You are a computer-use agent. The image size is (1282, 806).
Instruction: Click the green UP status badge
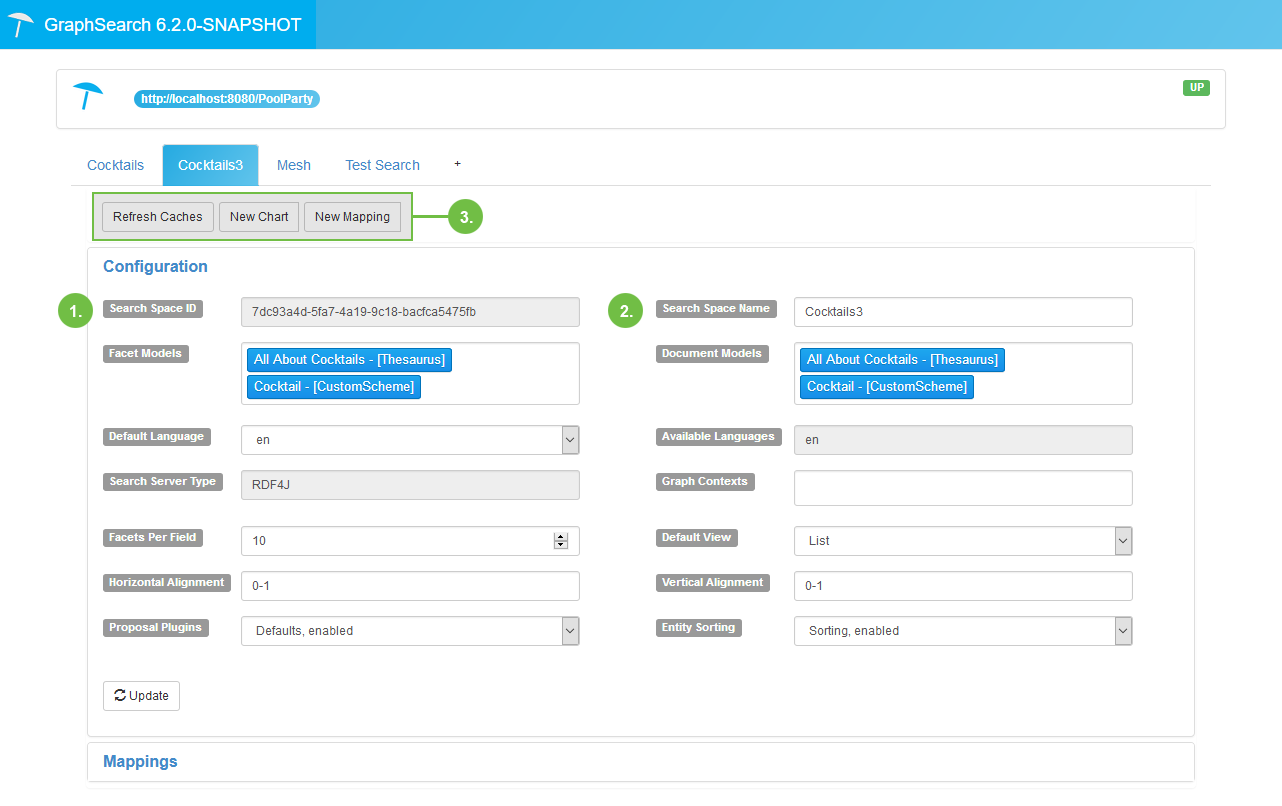click(1196, 87)
